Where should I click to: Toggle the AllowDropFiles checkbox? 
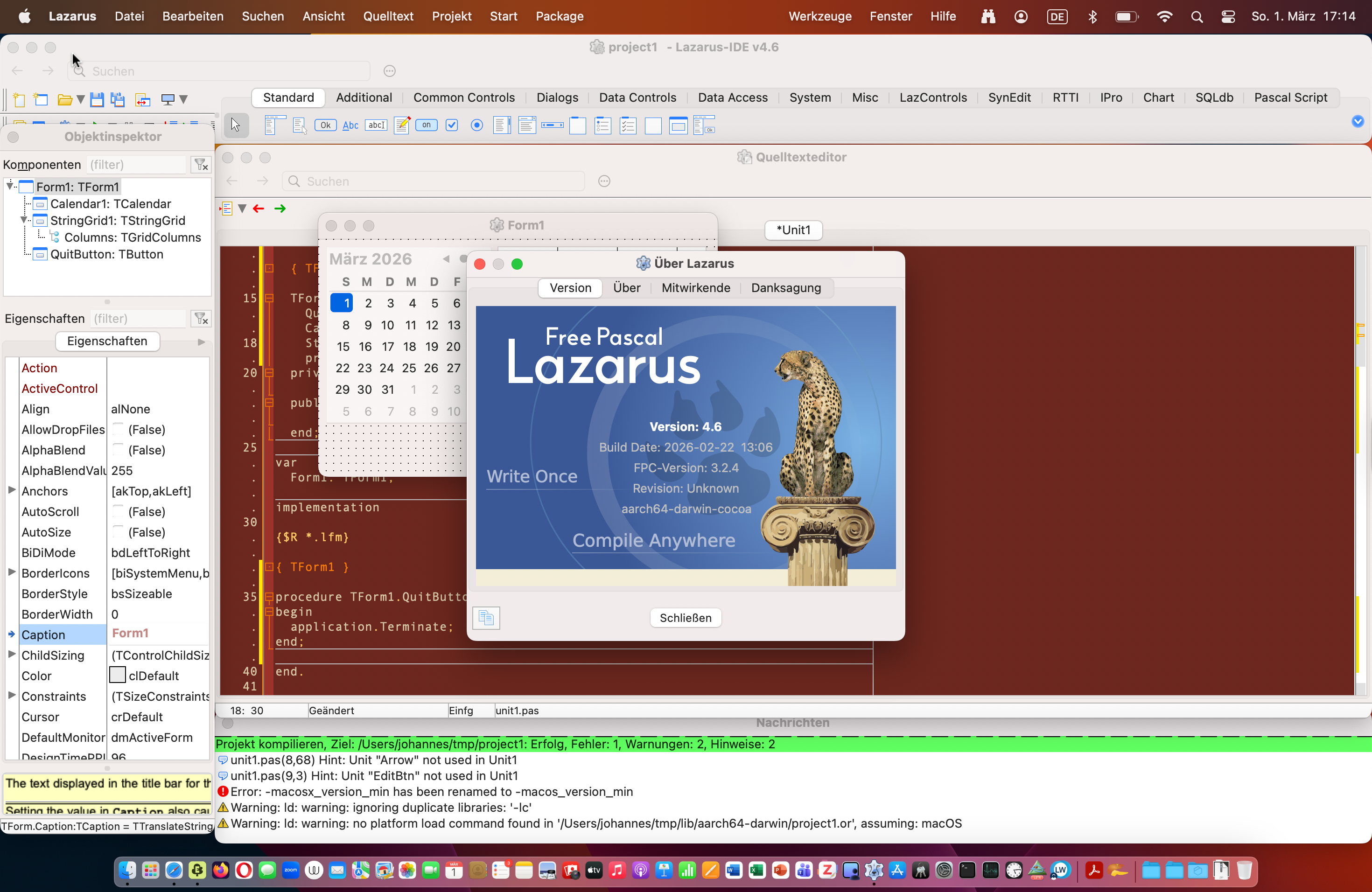[118, 429]
